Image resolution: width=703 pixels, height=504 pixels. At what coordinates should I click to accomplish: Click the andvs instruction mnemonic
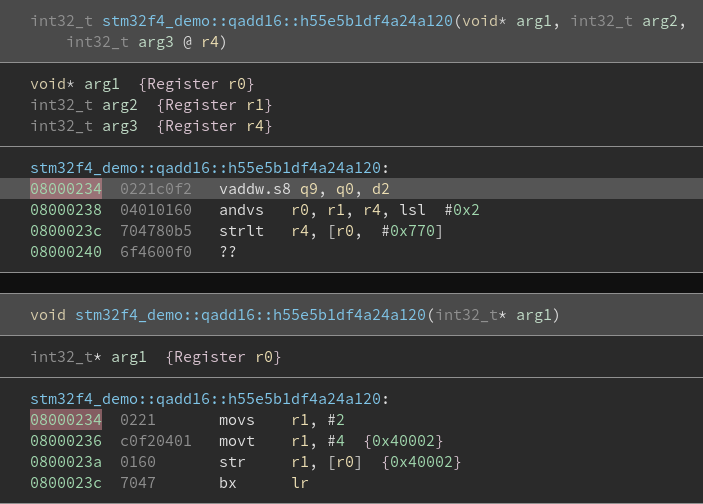coord(241,210)
